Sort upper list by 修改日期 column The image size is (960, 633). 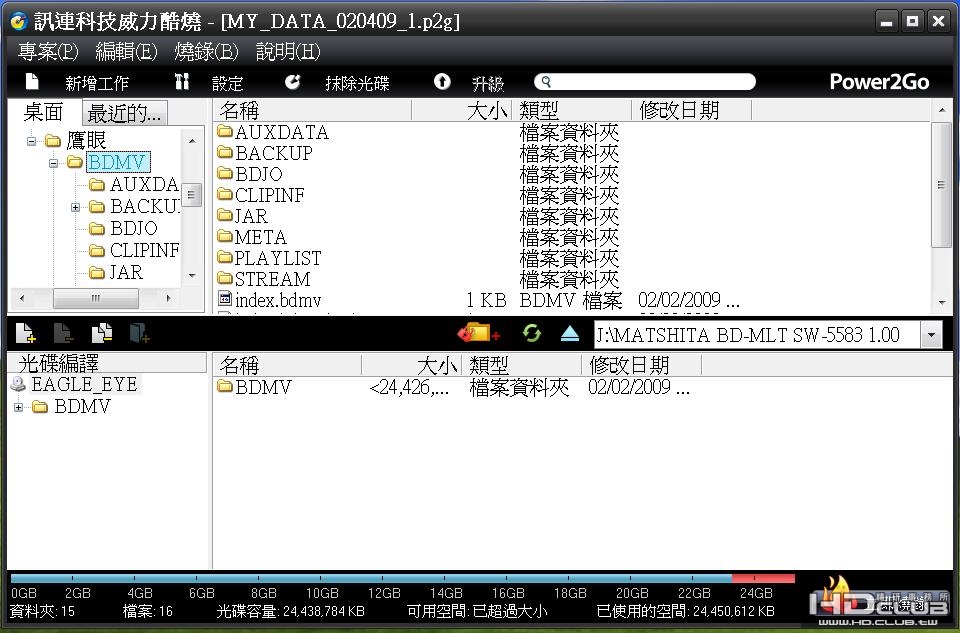click(691, 111)
